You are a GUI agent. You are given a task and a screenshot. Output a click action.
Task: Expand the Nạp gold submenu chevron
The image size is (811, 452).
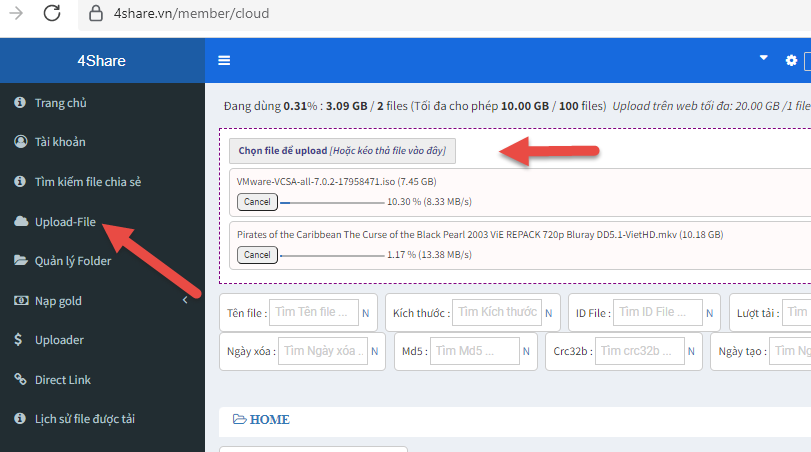click(x=184, y=301)
